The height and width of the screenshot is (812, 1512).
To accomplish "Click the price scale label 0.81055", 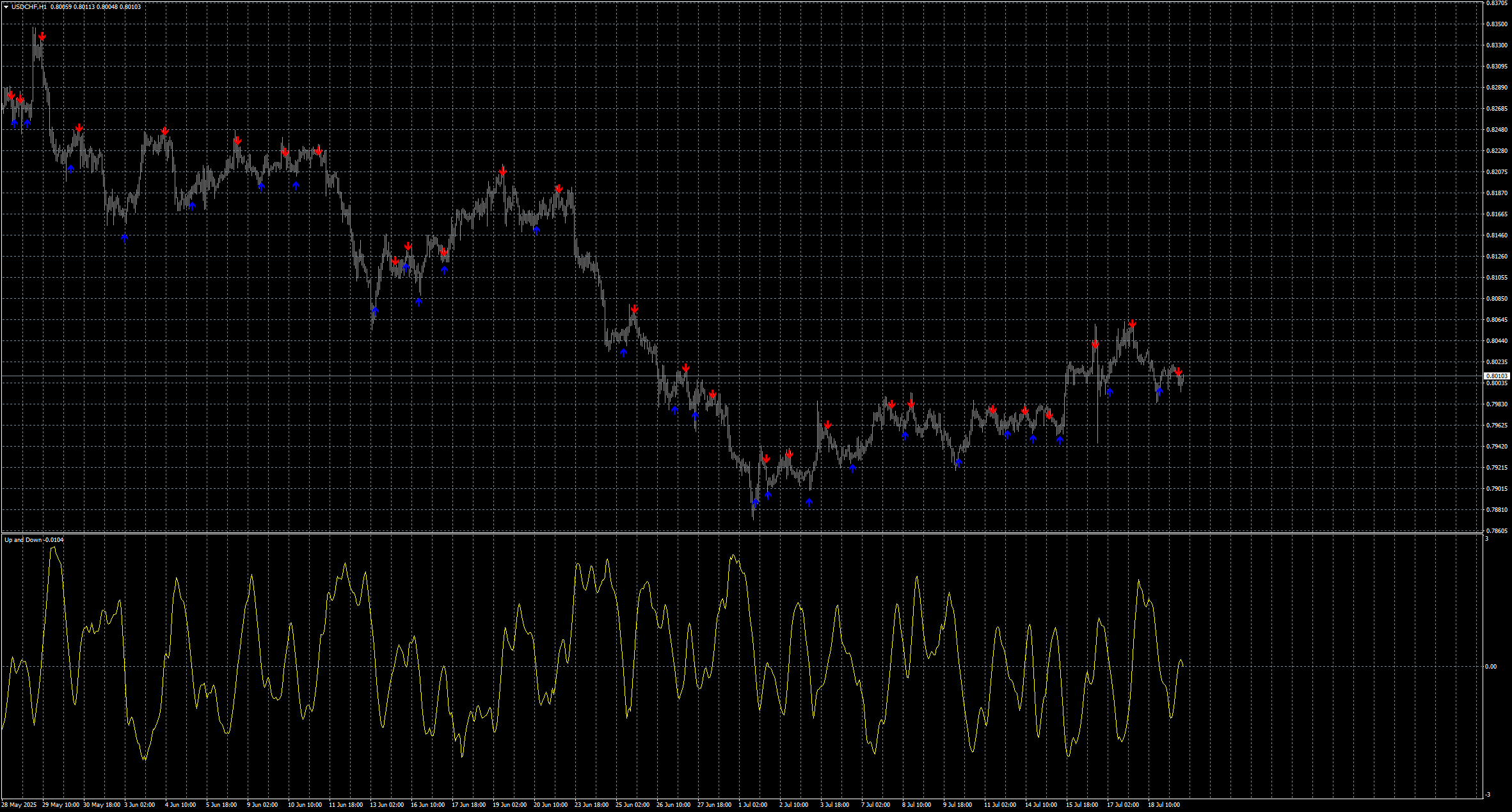I will [1495, 278].
